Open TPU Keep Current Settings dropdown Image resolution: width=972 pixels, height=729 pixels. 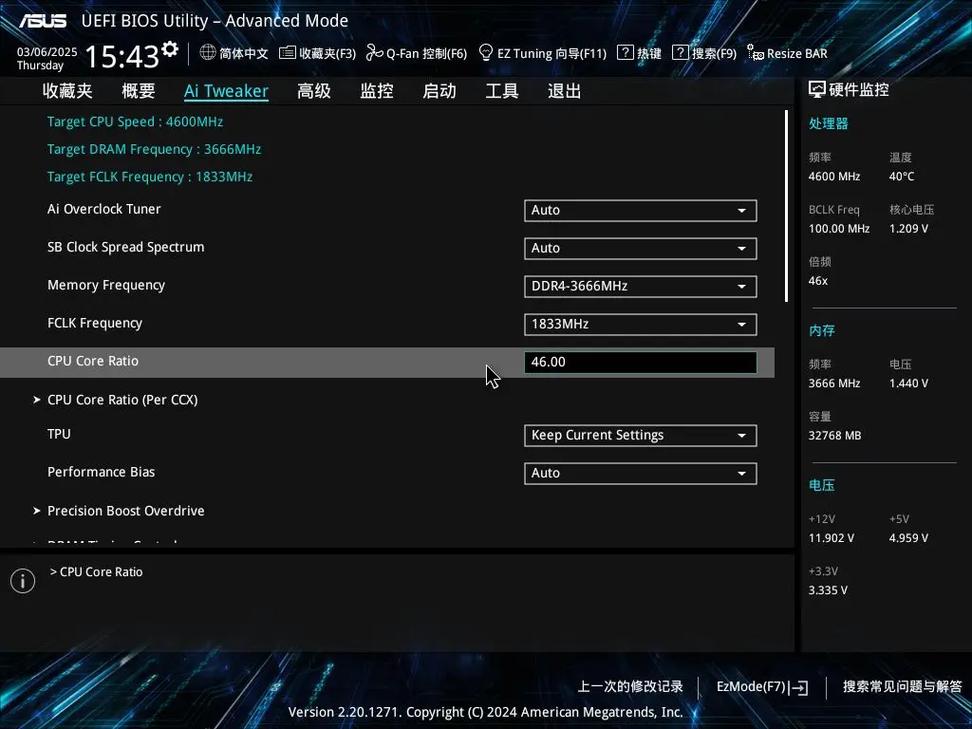point(640,435)
